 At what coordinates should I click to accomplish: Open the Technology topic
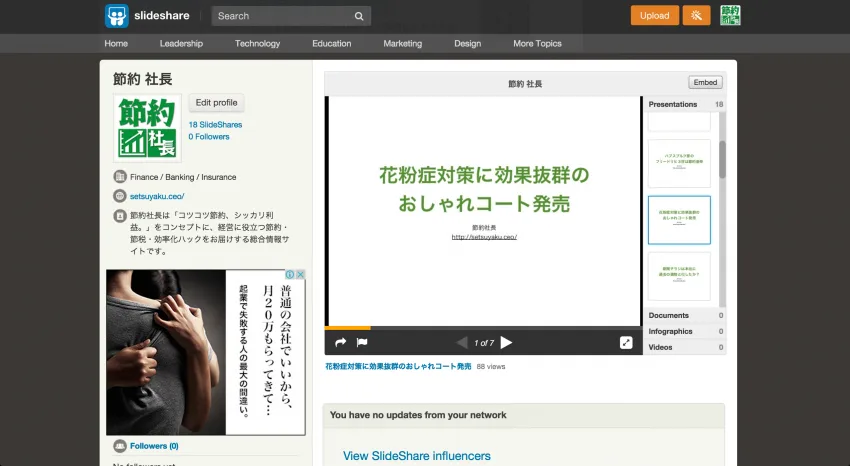[257, 43]
